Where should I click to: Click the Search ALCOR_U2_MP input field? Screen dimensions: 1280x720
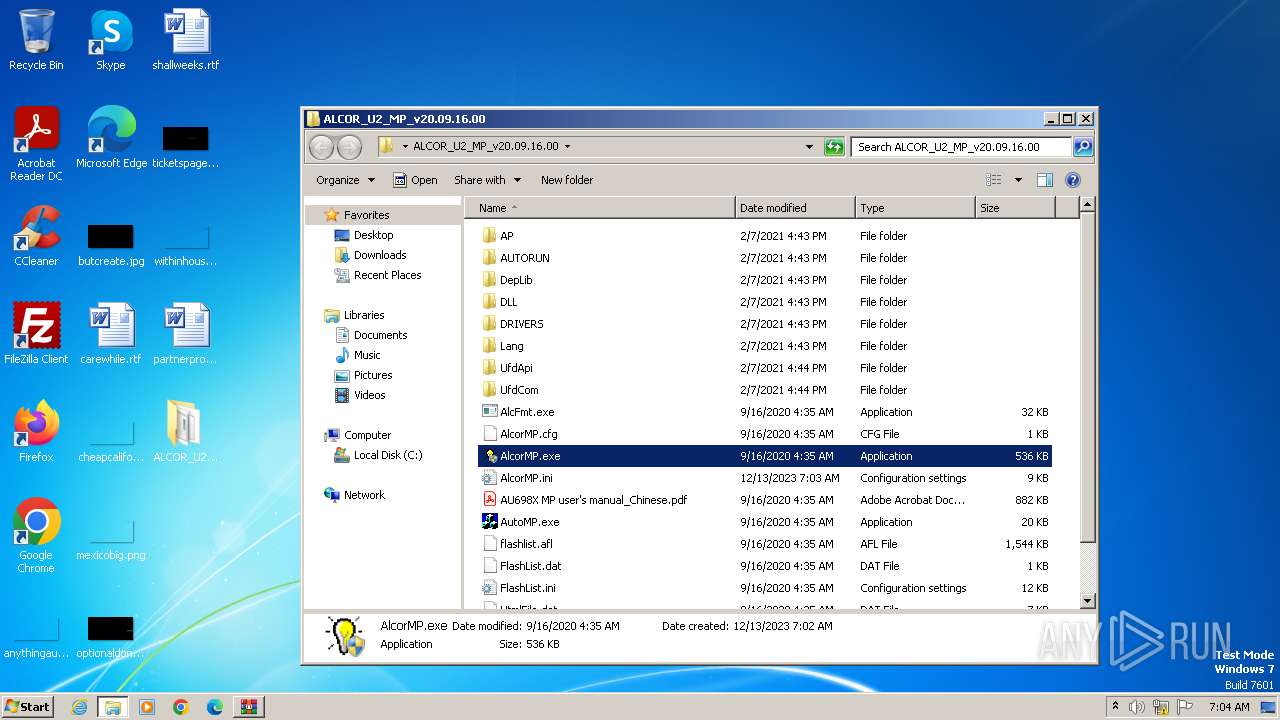click(x=960, y=147)
